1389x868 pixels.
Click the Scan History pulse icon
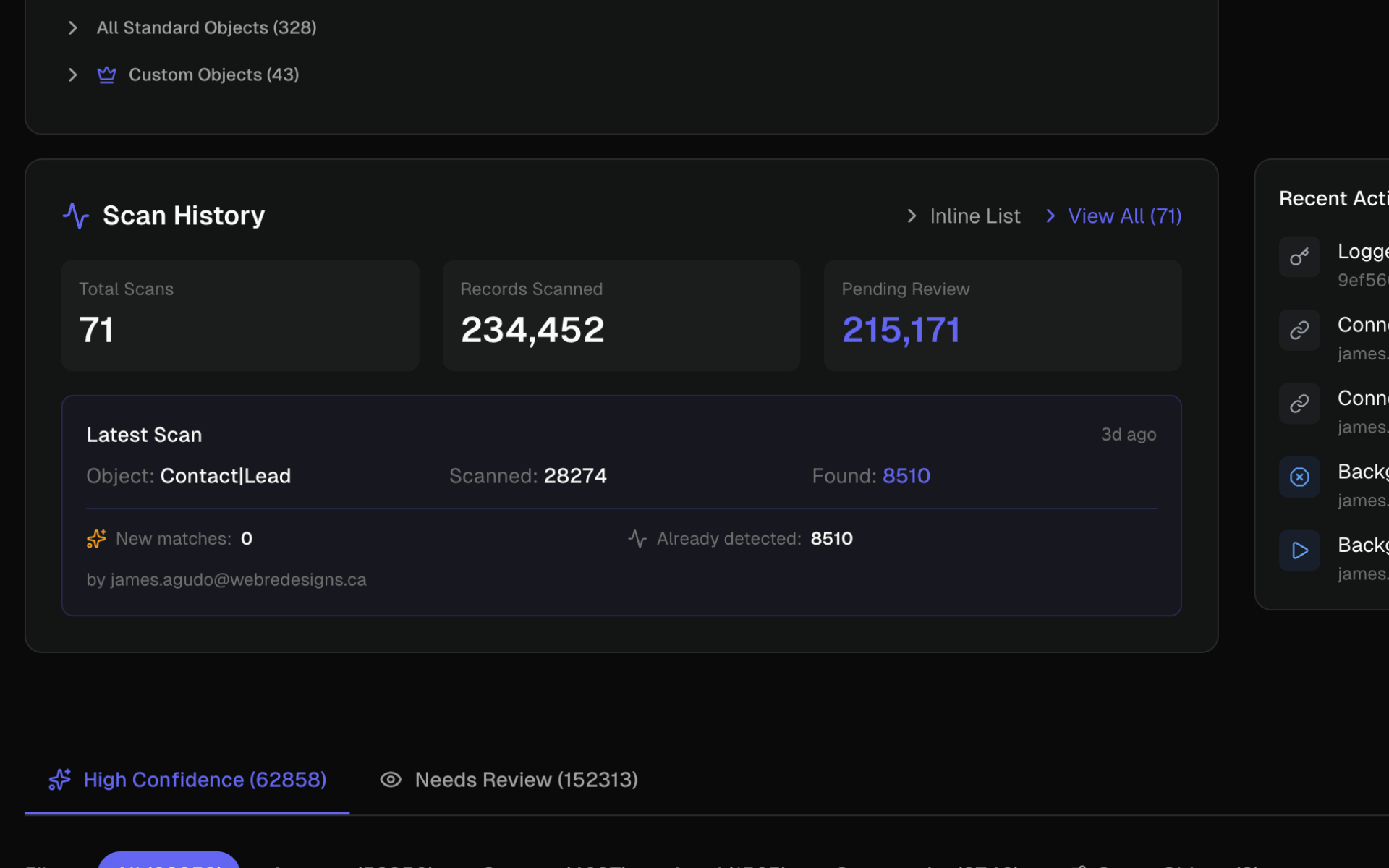[76, 216]
